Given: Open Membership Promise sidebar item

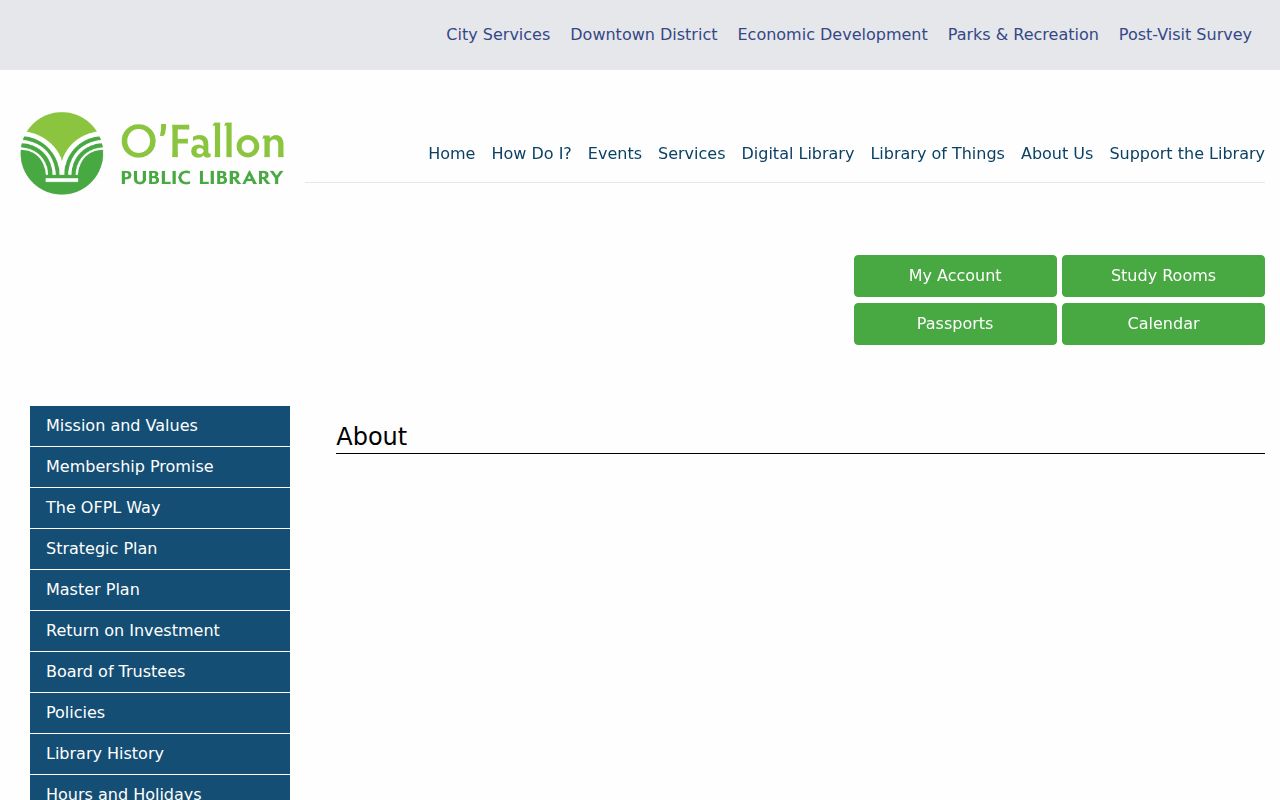Looking at the screenshot, I should click(160, 467).
